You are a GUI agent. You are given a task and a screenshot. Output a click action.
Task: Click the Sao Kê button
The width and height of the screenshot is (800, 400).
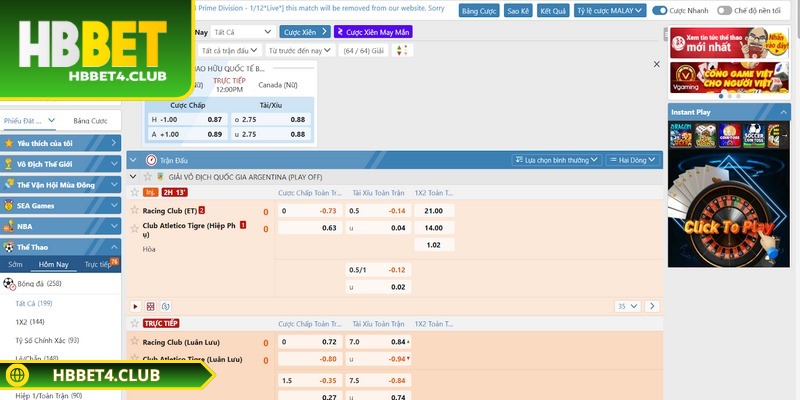518,11
